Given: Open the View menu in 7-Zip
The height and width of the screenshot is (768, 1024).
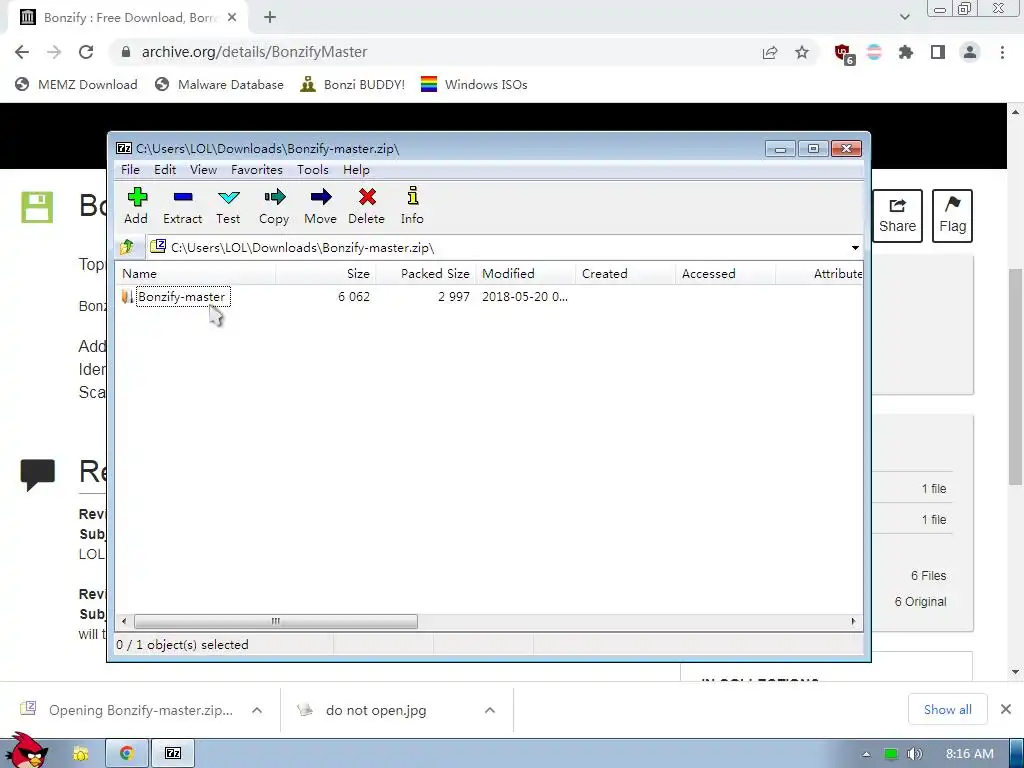Looking at the screenshot, I should 203,170.
